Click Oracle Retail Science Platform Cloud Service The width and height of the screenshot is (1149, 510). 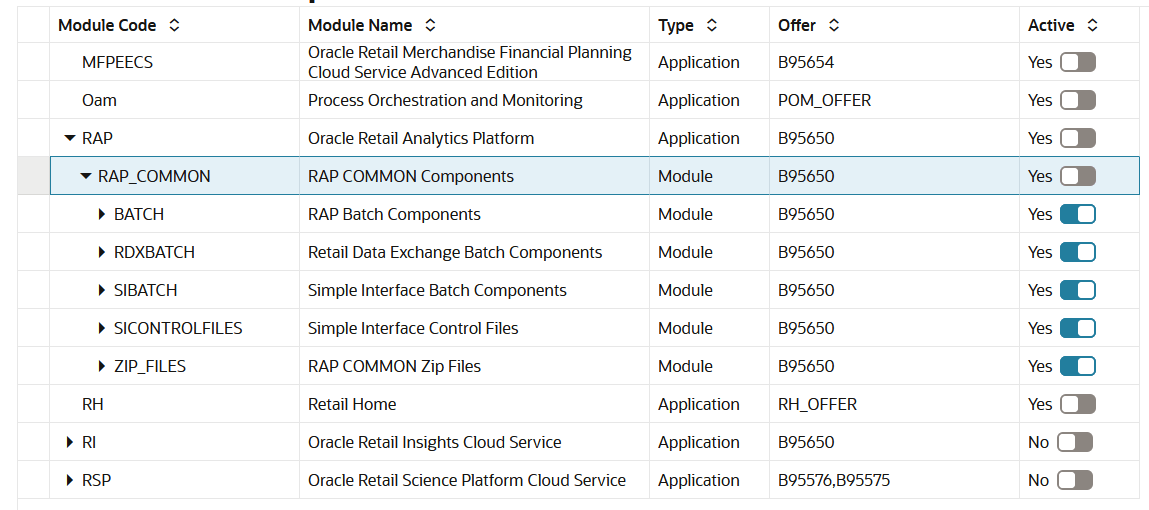coord(467,481)
